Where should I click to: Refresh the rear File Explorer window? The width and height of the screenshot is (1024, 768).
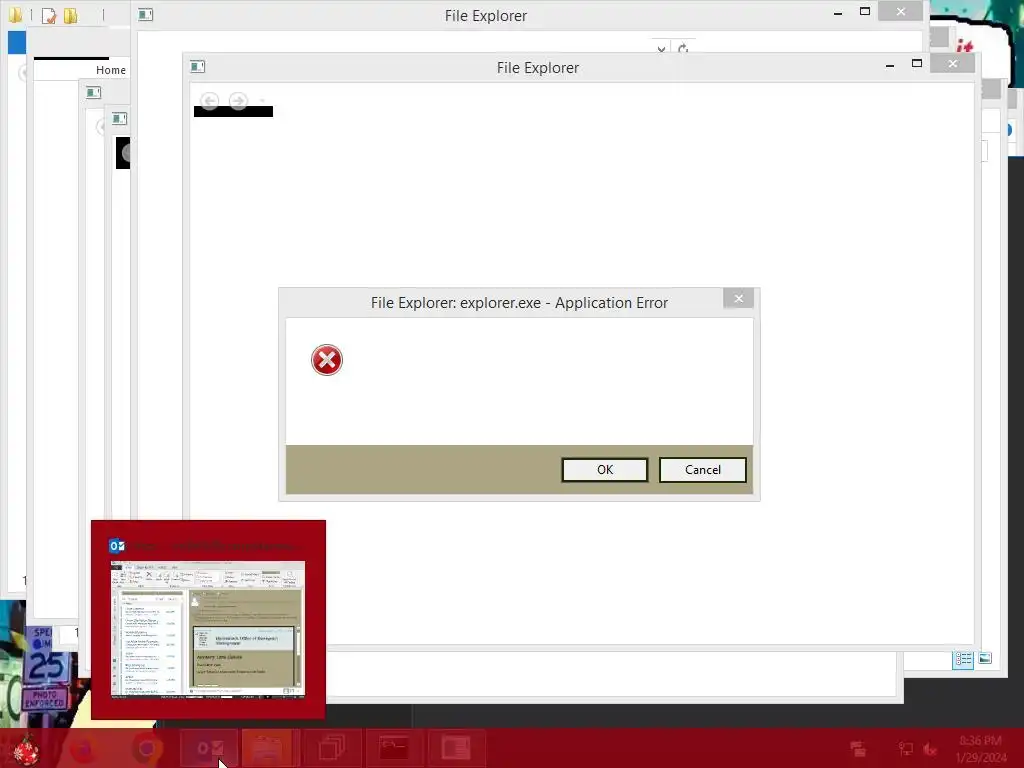coord(683,49)
